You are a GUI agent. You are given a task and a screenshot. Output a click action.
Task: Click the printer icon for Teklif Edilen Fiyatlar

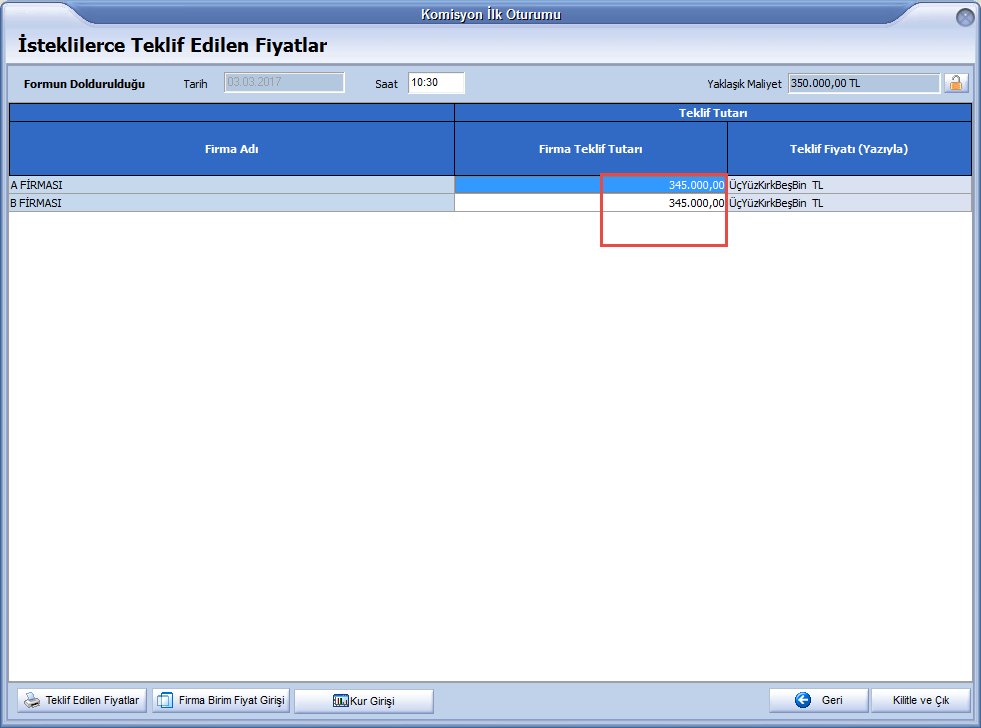[32, 700]
